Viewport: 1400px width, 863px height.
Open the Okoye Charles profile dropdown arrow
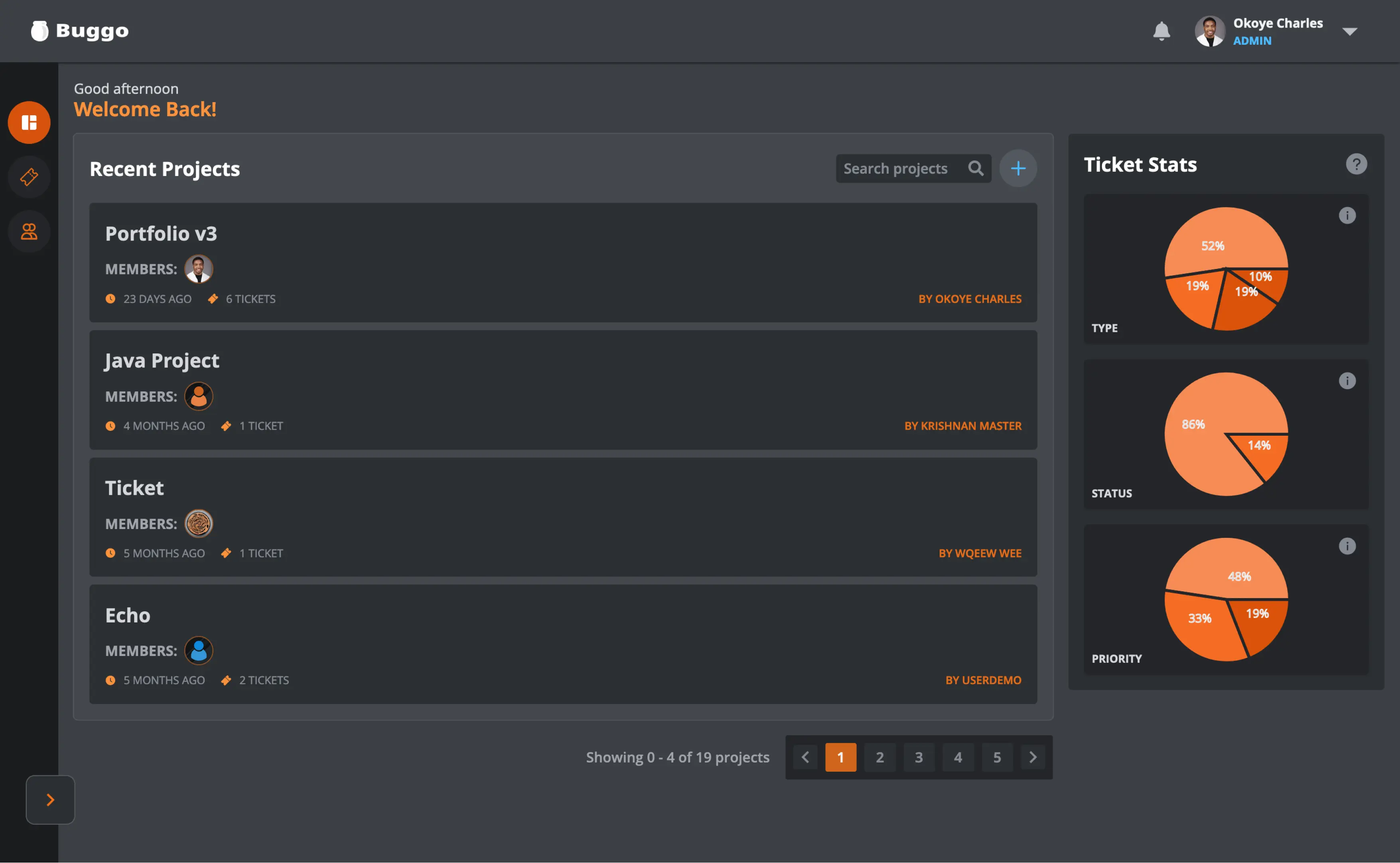1350,32
